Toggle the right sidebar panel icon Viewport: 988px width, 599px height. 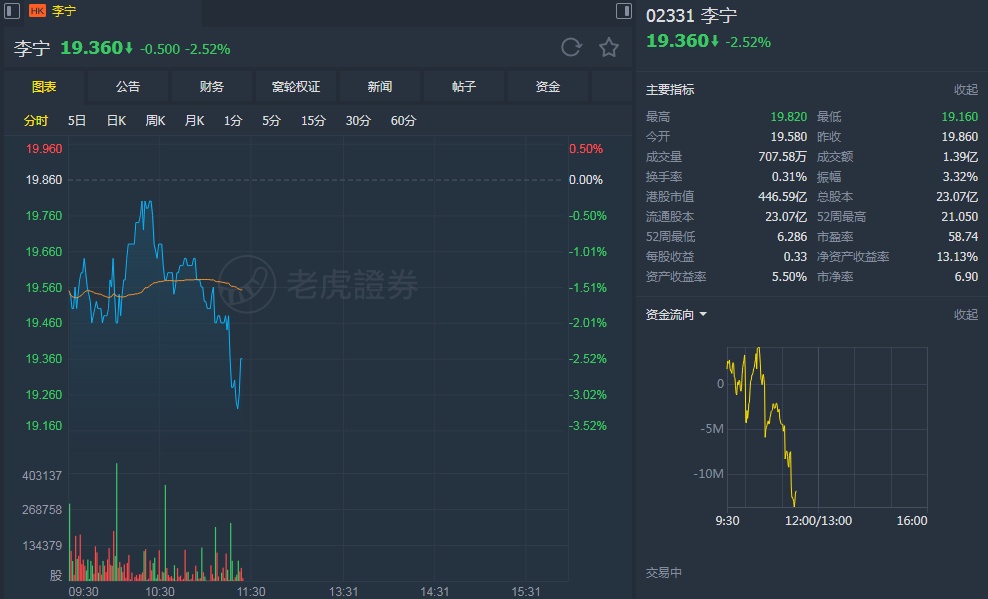(623, 11)
